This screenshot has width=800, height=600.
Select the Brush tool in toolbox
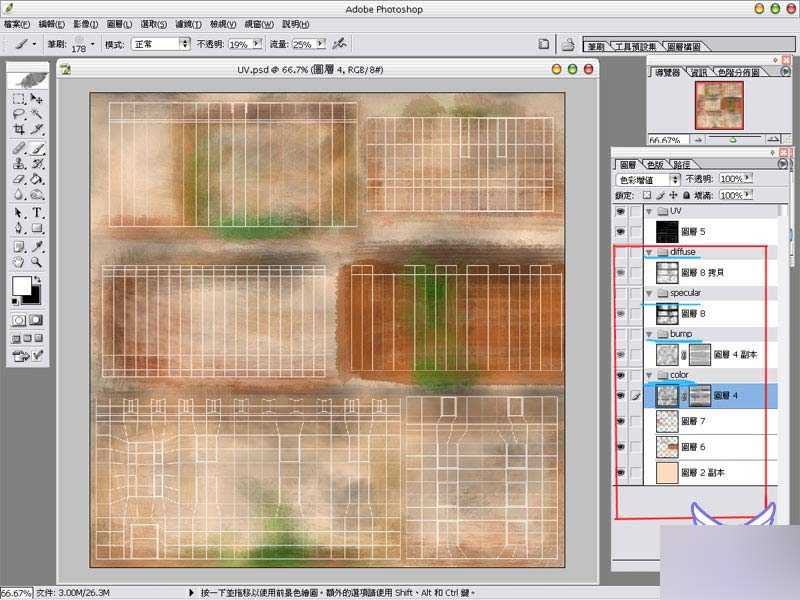pos(37,148)
